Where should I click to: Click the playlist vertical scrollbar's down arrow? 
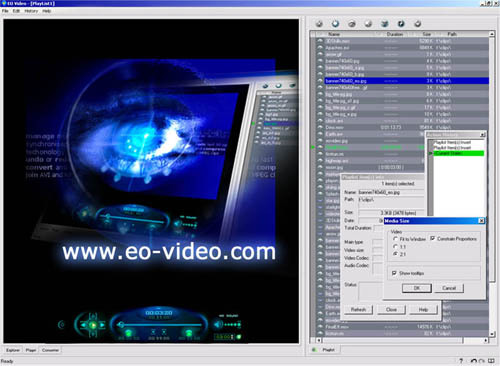(492, 334)
